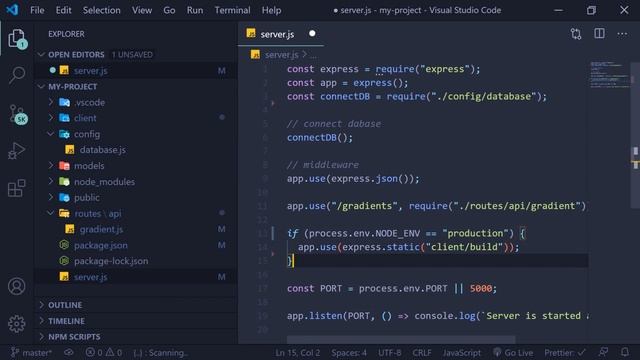This screenshot has width=640, height=360.
Task: Collapse the routes \ api folder
Action: click(51, 213)
